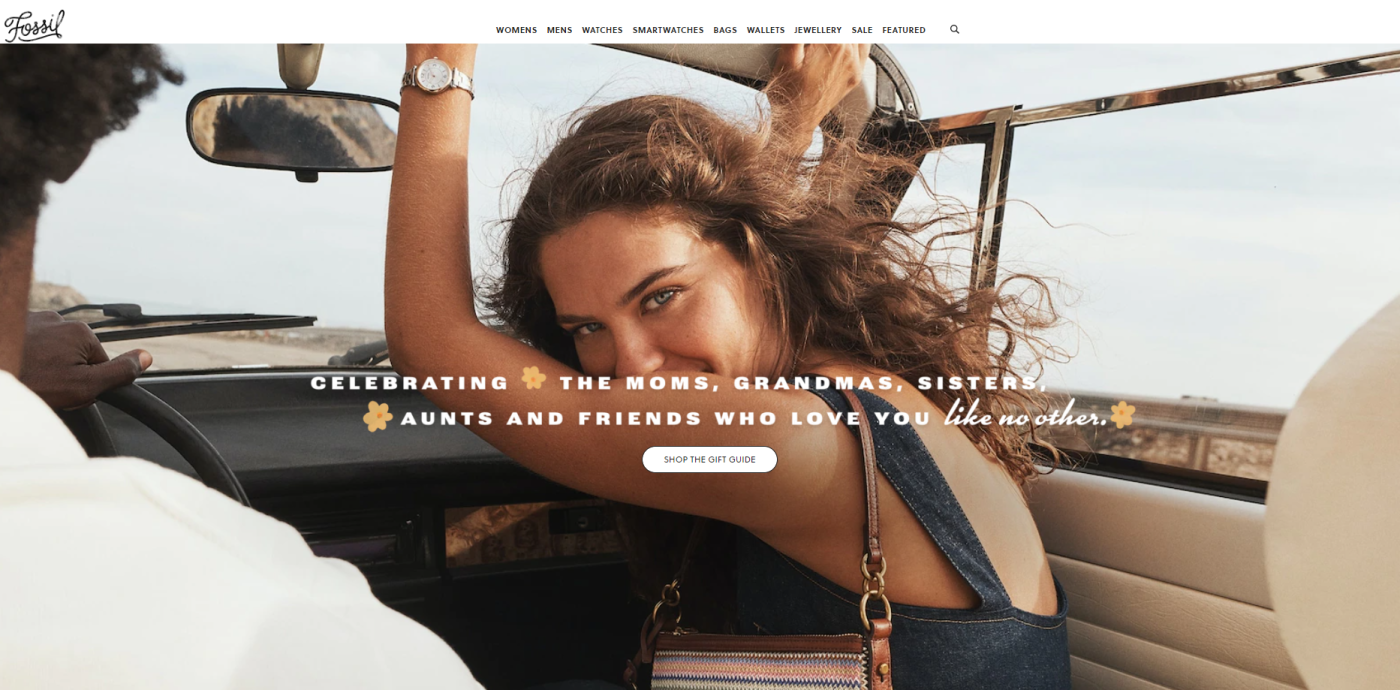Viewport: 1400px width, 690px height.
Task: Open the WOMENS menu
Action: coord(516,30)
